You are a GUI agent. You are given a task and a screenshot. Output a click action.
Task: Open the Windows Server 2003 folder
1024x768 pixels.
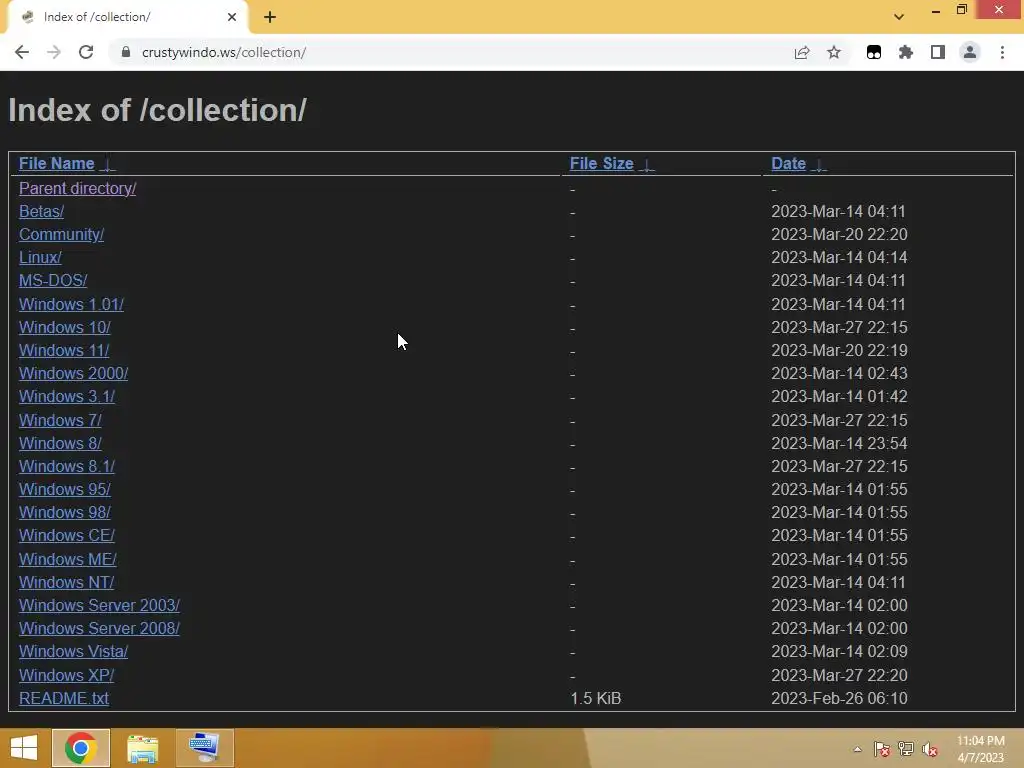[x=99, y=605]
